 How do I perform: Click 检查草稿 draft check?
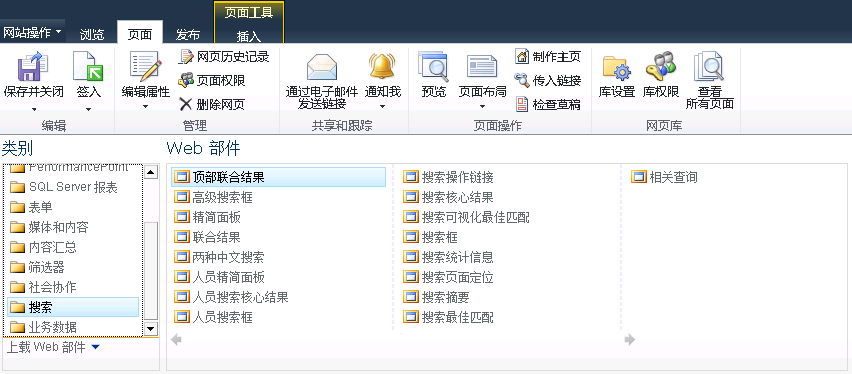pos(548,104)
